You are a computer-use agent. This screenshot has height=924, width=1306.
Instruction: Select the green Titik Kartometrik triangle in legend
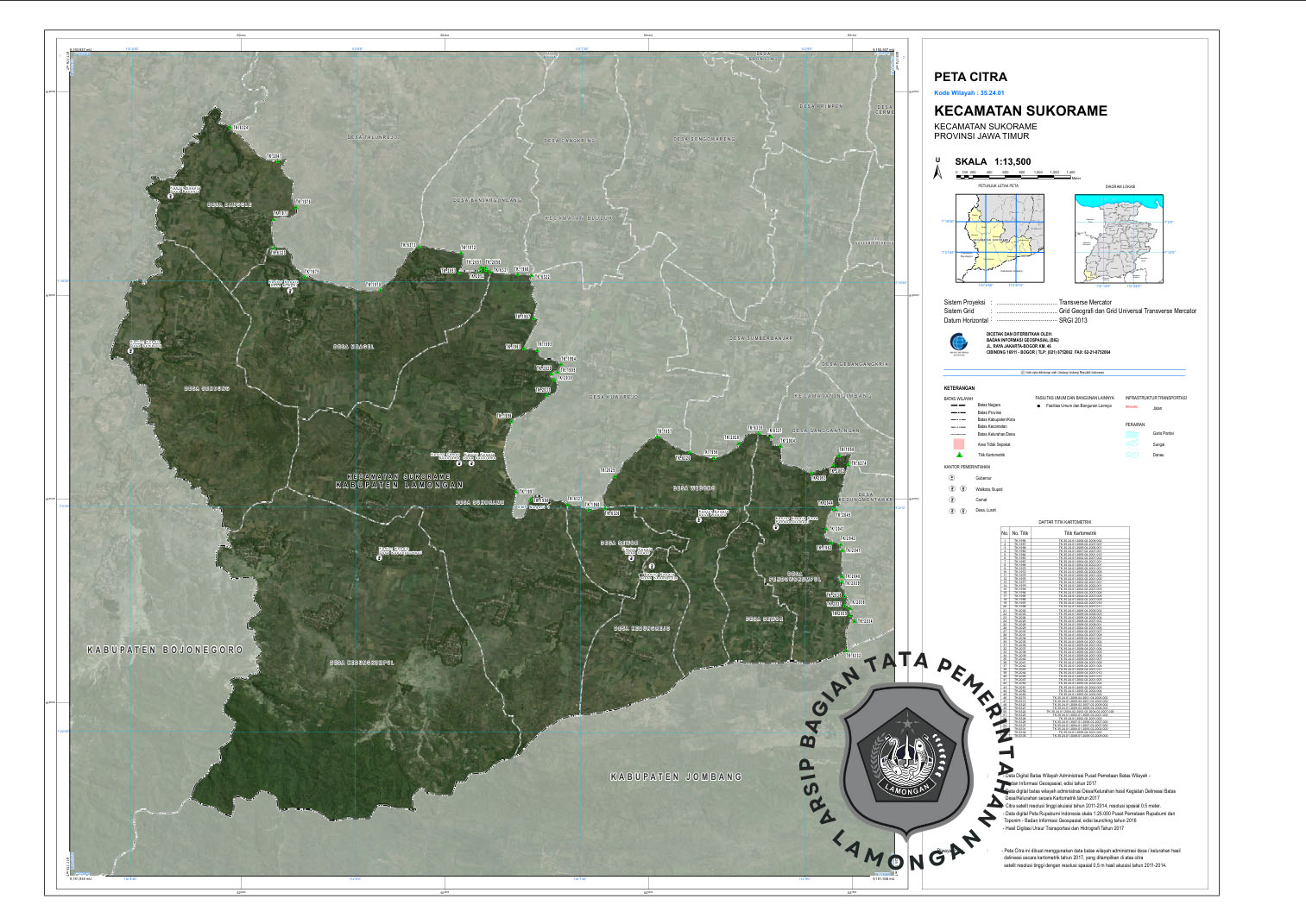pos(958,455)
